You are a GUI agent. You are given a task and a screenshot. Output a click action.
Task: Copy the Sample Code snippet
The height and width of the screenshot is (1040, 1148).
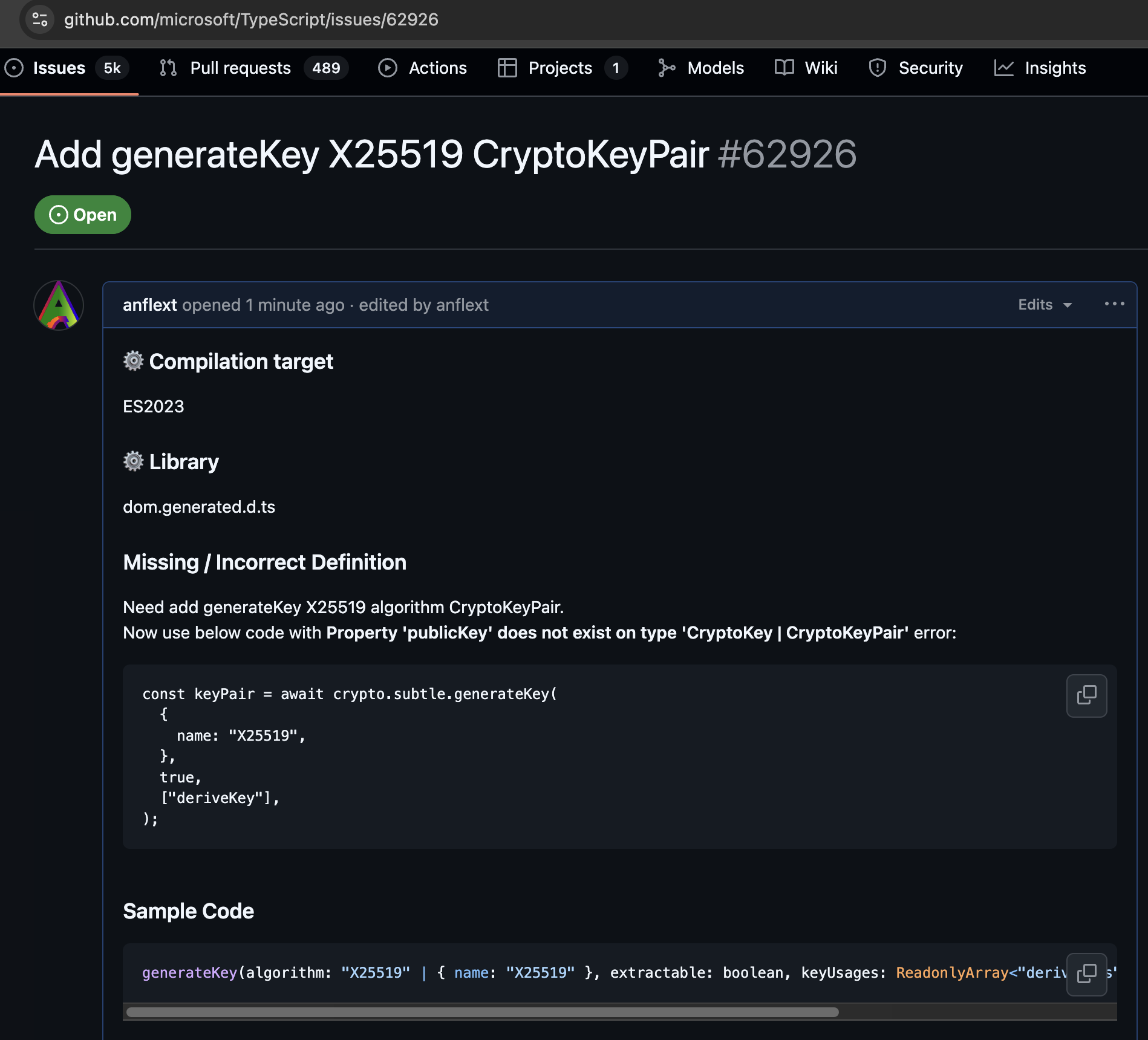coord(1086,973)
